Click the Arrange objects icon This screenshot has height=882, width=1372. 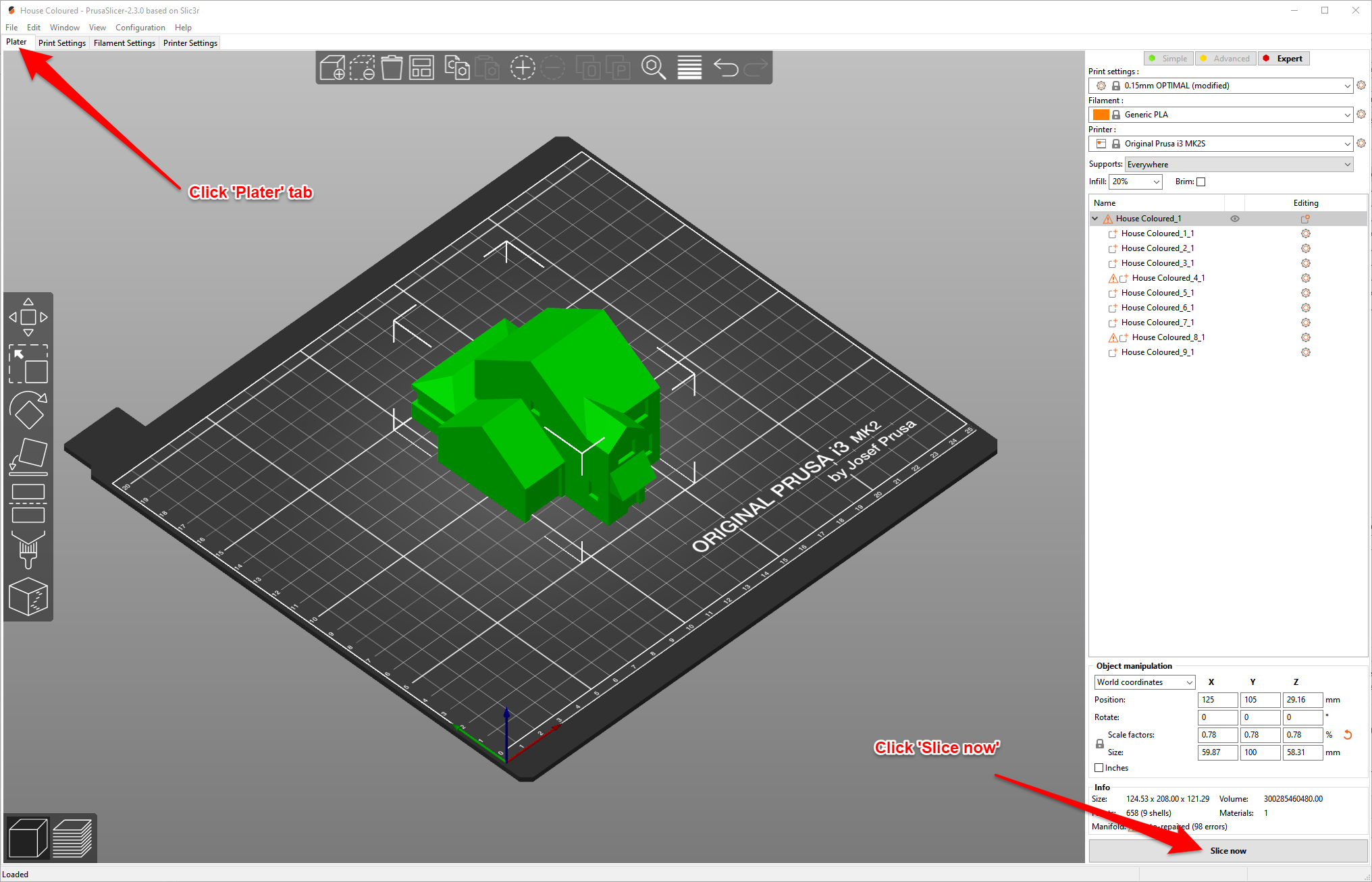click(421, 68)
